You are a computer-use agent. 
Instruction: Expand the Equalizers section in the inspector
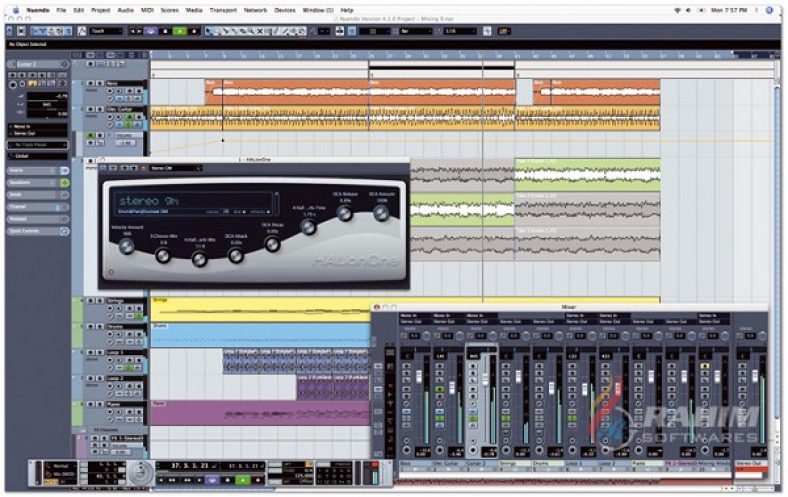tap(30, 183)
